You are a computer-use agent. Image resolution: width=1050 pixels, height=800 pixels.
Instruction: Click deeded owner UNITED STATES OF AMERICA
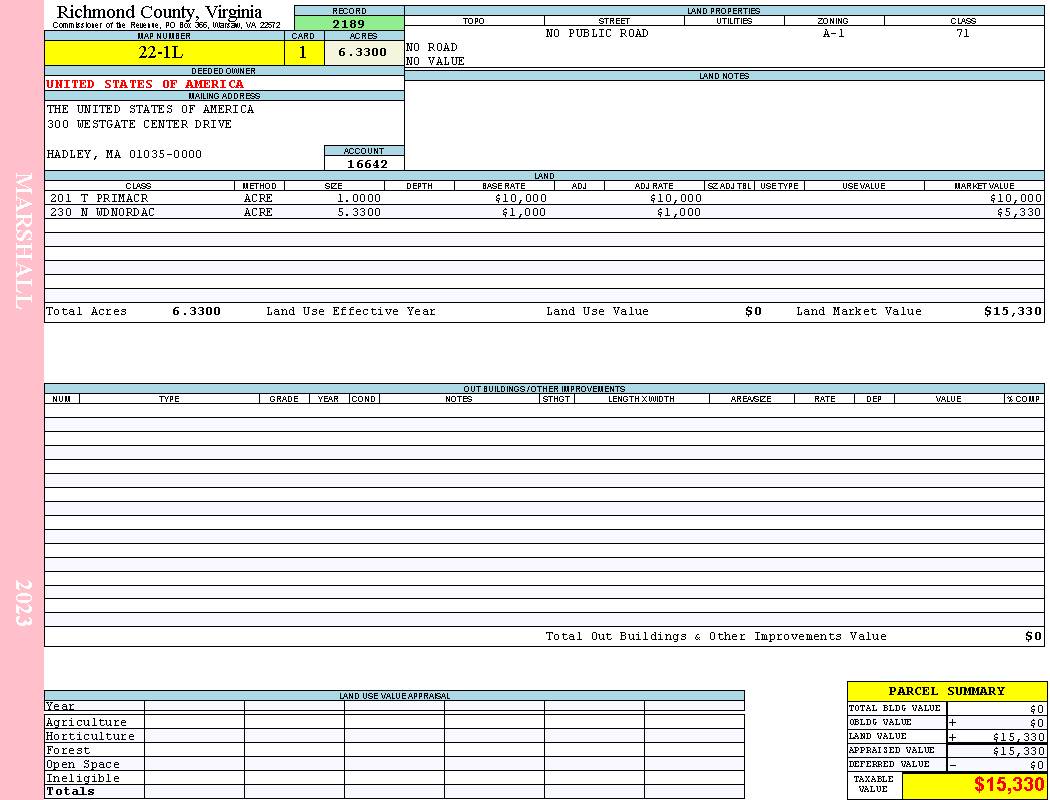[x=145, y=84]
